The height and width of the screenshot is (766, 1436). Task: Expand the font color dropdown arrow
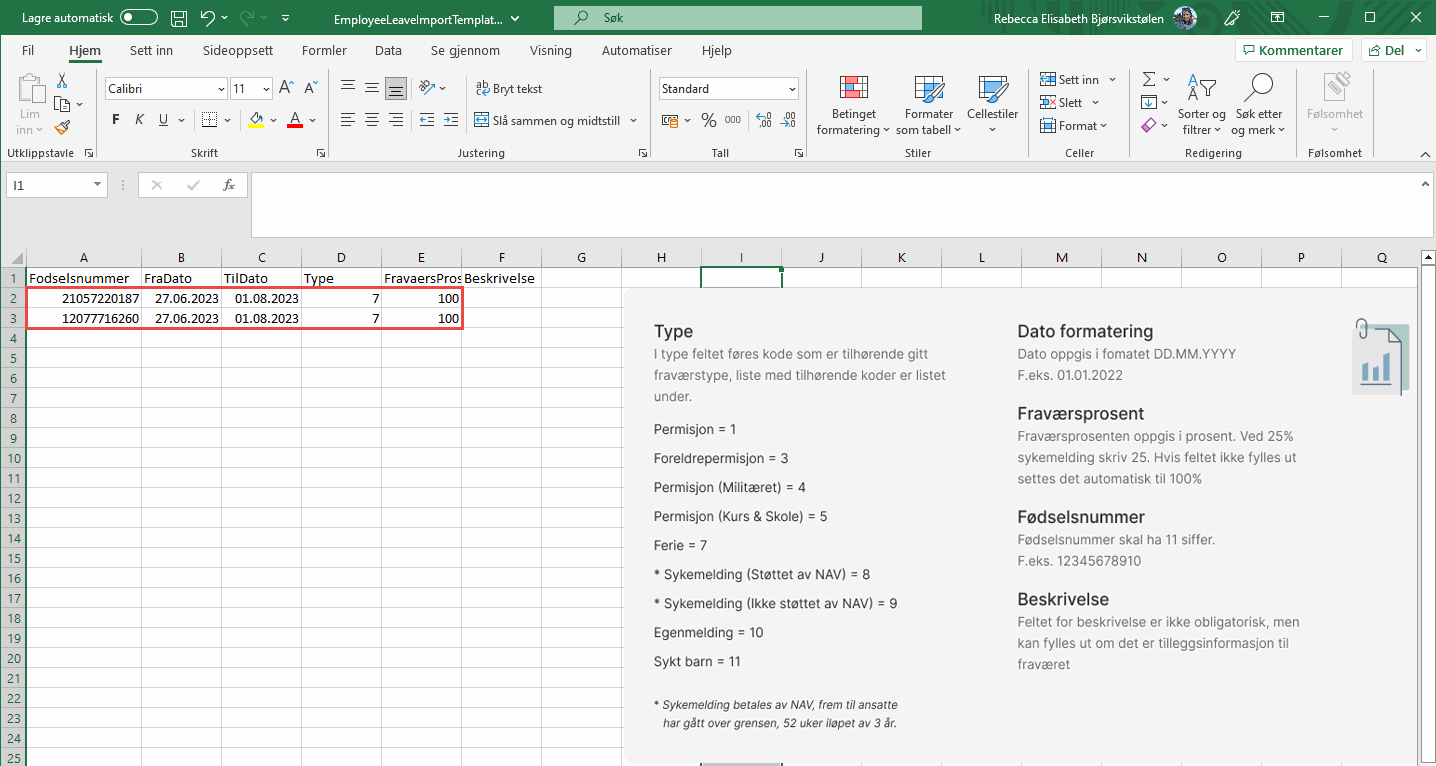click(311, 120)
